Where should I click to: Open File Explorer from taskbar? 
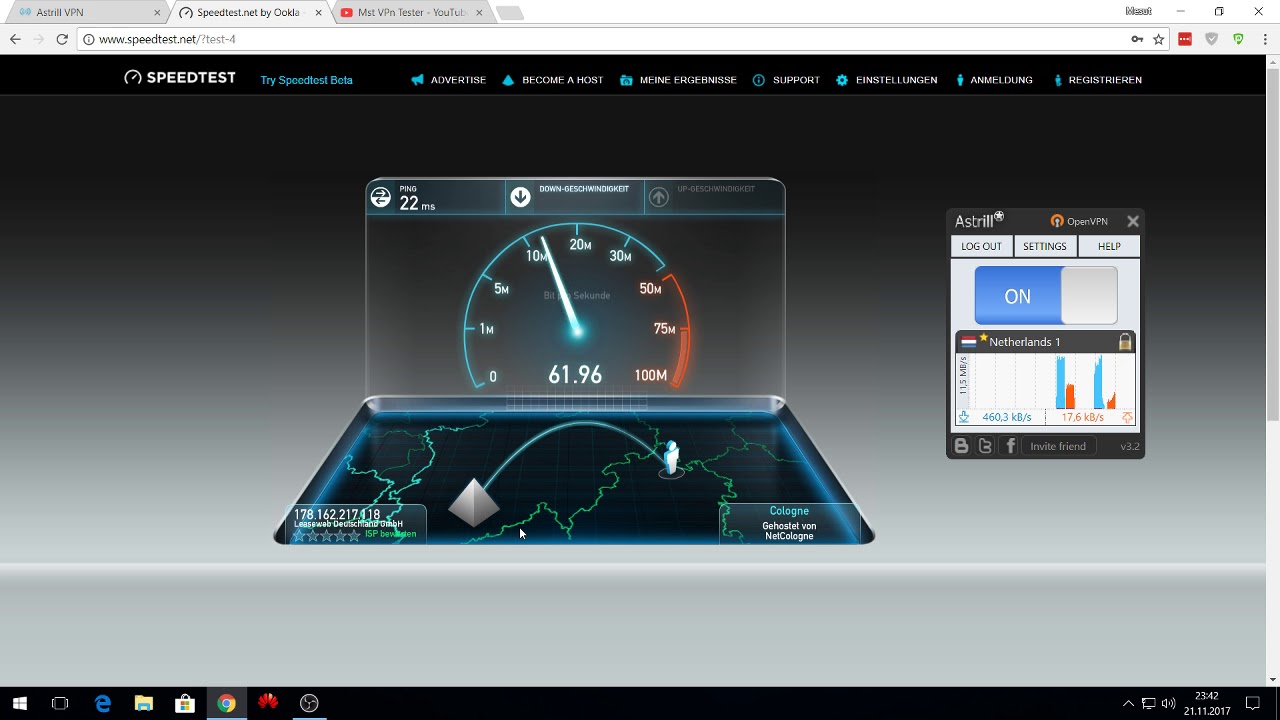(x=143, y=703)
